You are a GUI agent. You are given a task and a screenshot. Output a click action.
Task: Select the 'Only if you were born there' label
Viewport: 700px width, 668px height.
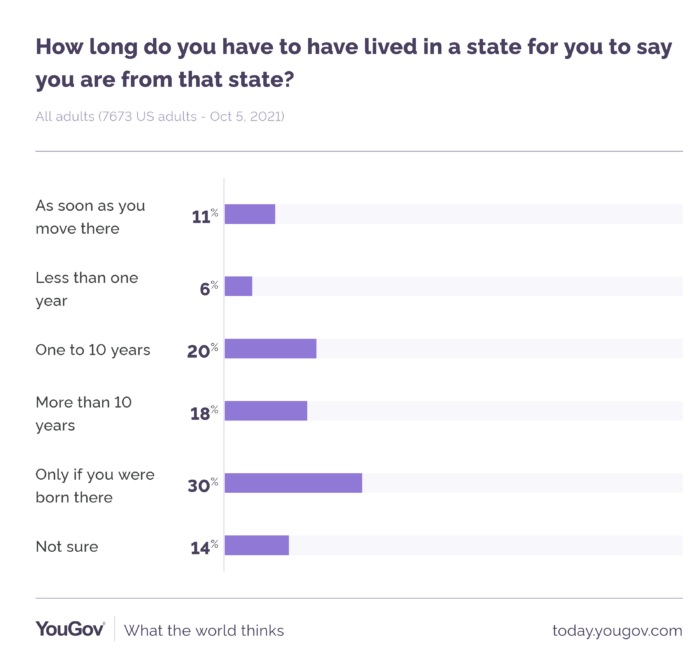click(95, 486)
